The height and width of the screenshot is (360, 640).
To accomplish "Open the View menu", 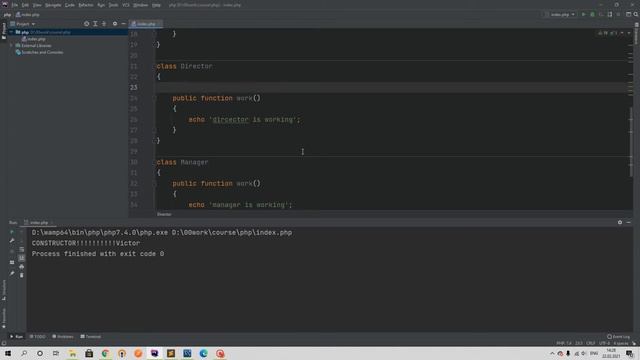I will click(x=37, y=5).
